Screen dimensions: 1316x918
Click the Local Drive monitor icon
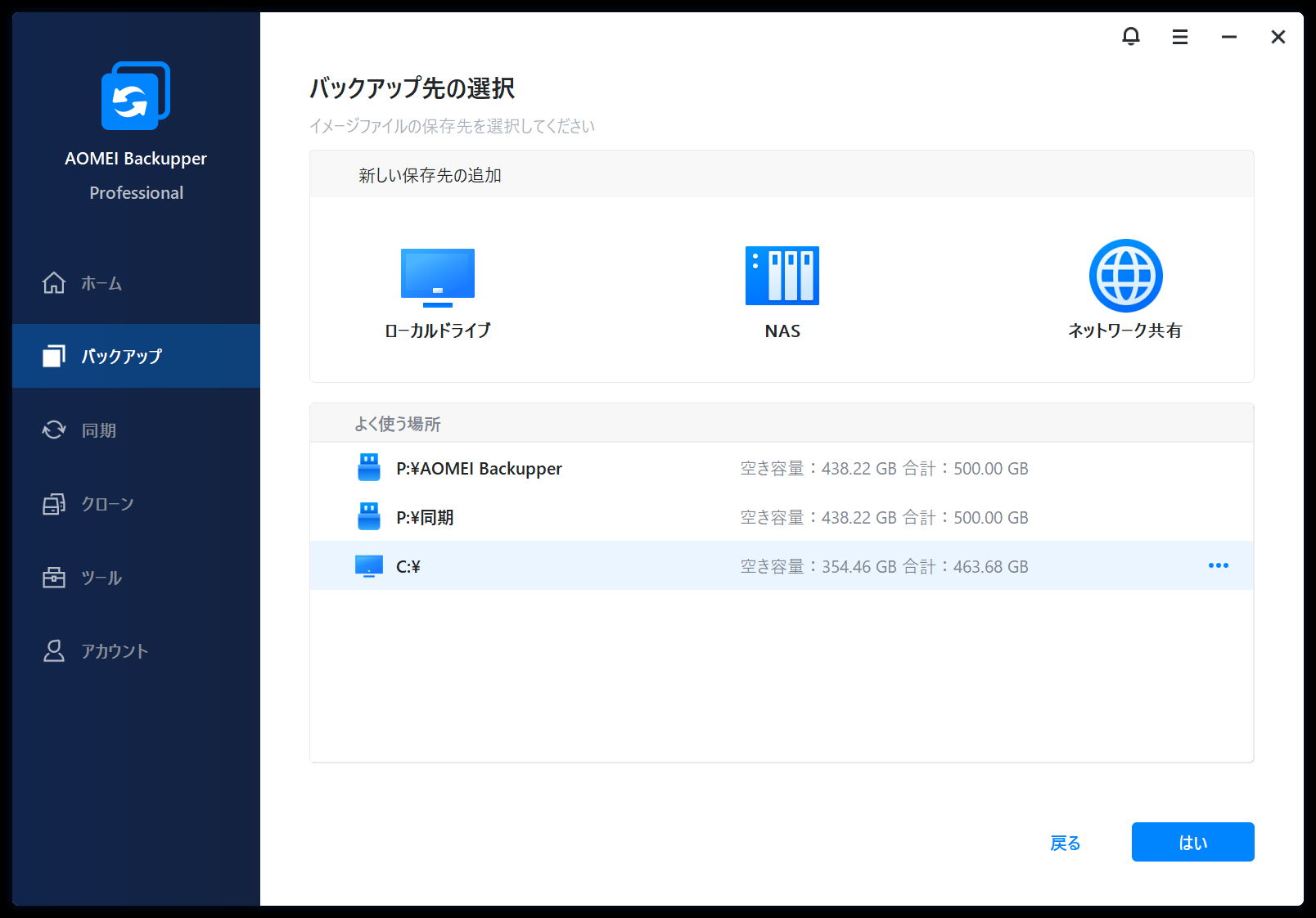437,277
